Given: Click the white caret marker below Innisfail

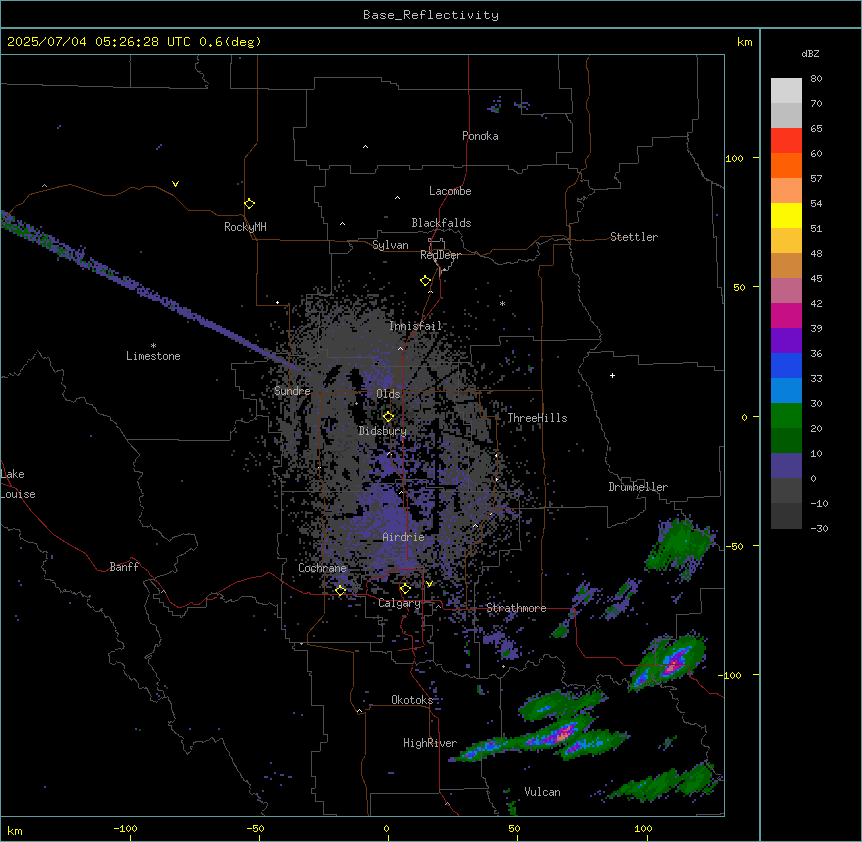Looking at the screenshot, I should pyautogui.click(x=400, y=348).
